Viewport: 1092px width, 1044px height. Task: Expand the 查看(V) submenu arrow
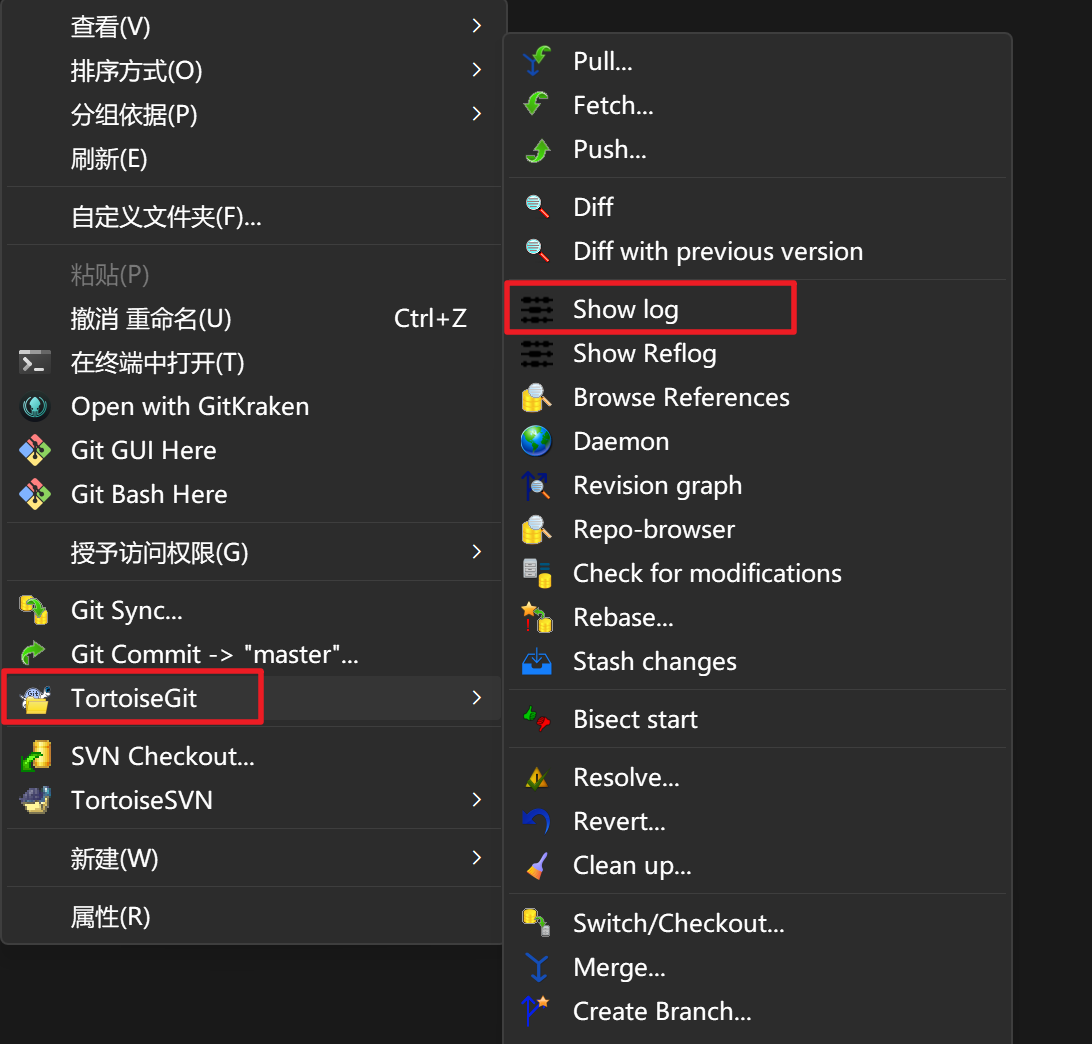[477, 27]
